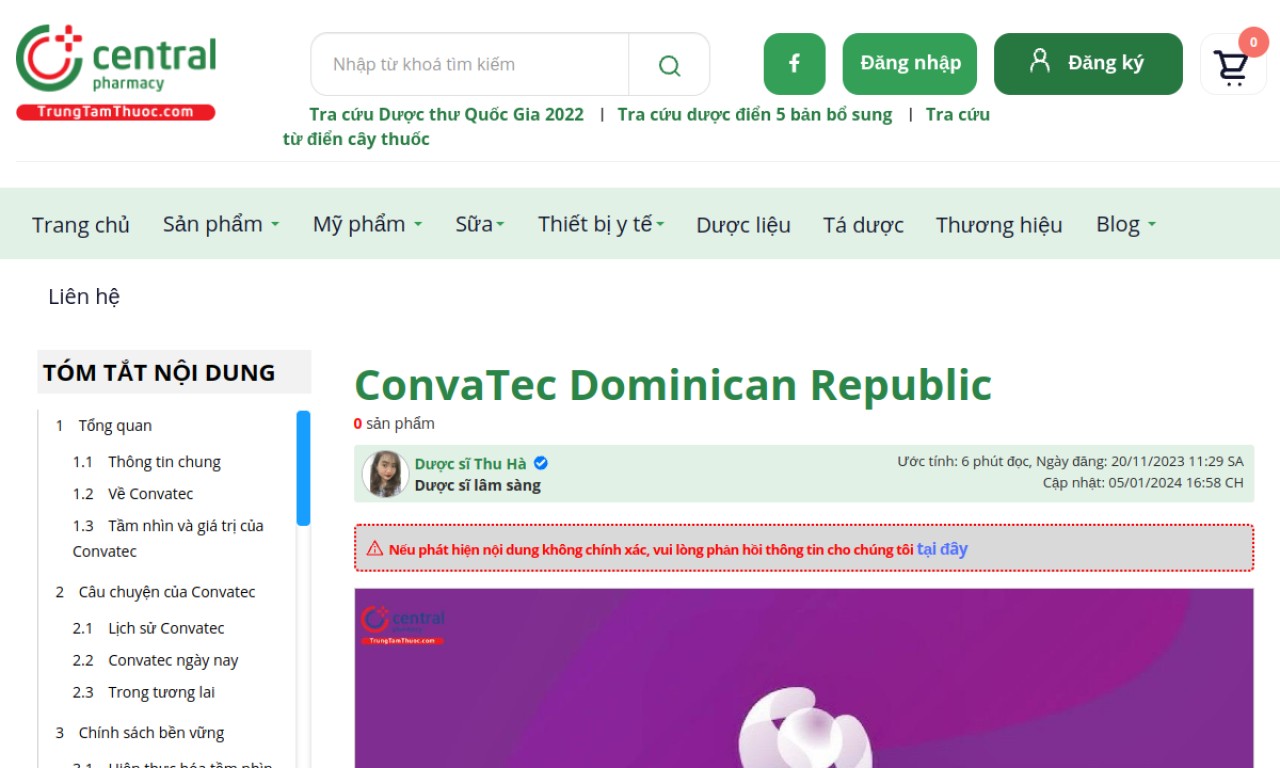Open the Facebook page button

click(x=794, y=64)
